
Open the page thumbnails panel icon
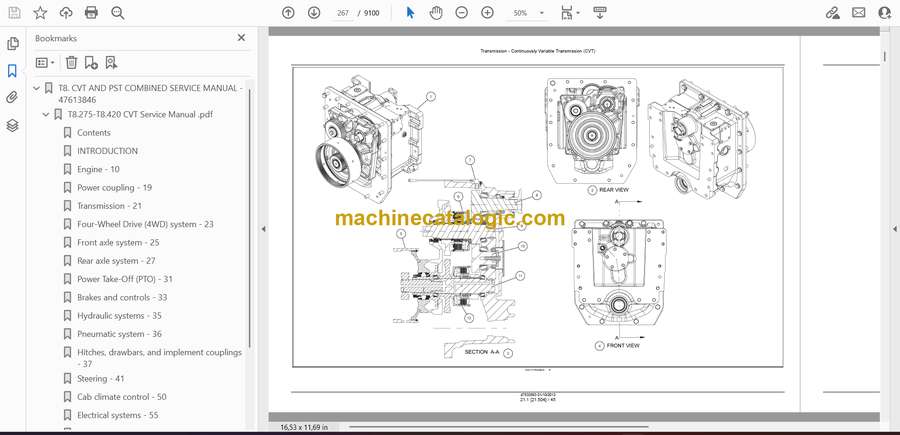[x=13, y=44]
